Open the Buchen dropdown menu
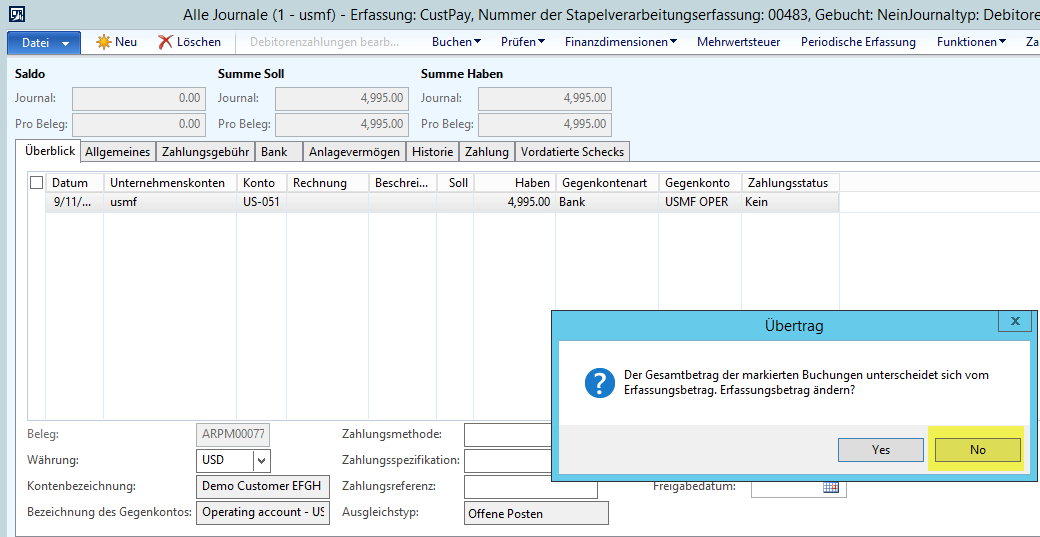1040x537 pixels. click(x=456, y=42)
